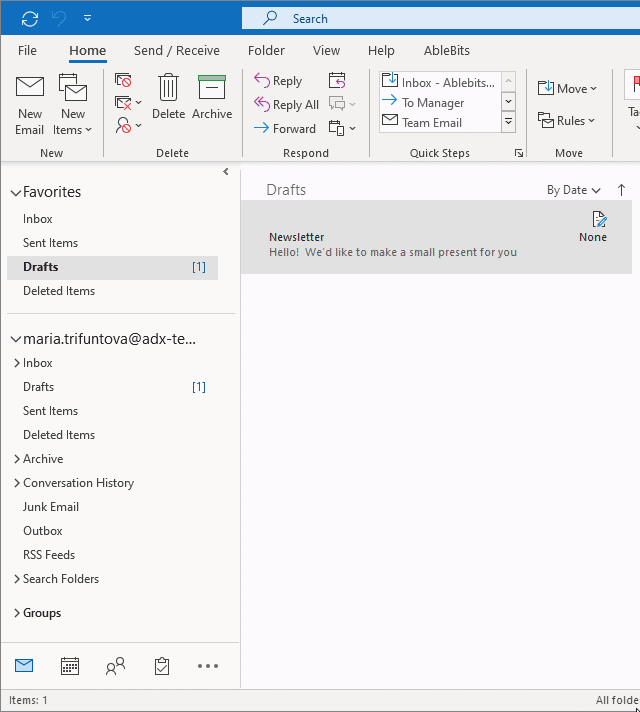Select the Newsletter draft message
This screenshot has height=712, width=640.
(x=436, y=237)
